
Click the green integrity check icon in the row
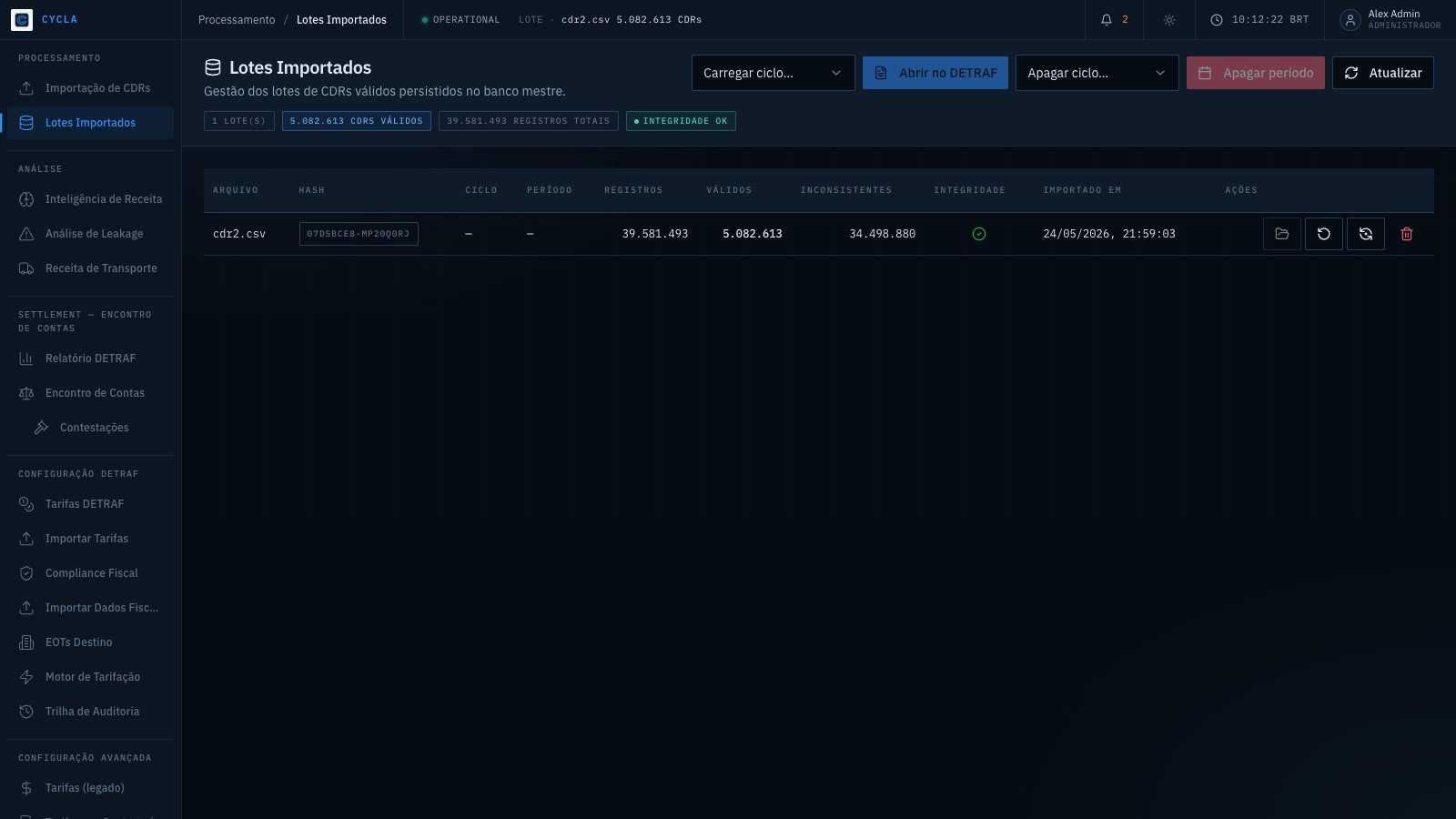tap(979, 234)
